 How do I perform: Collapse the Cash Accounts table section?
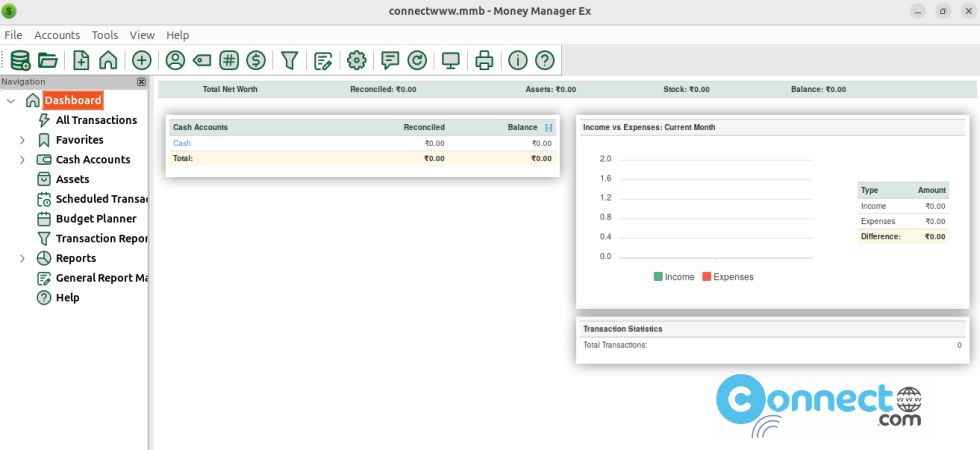click(x=548, y=128)
